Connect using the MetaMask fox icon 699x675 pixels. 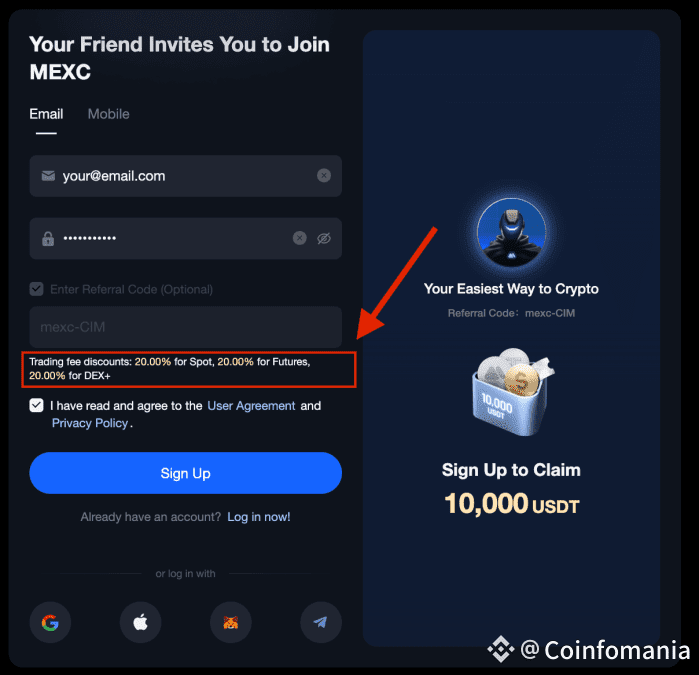coord(230,622)
